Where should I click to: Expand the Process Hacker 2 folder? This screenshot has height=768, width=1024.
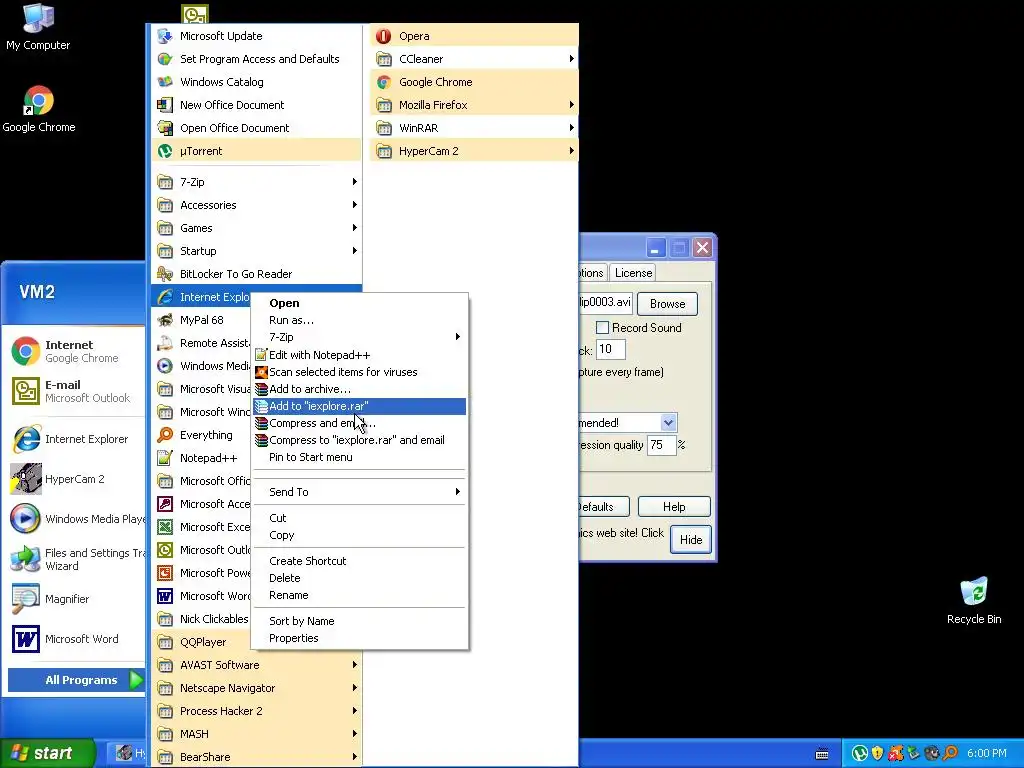tap(256, 711)
